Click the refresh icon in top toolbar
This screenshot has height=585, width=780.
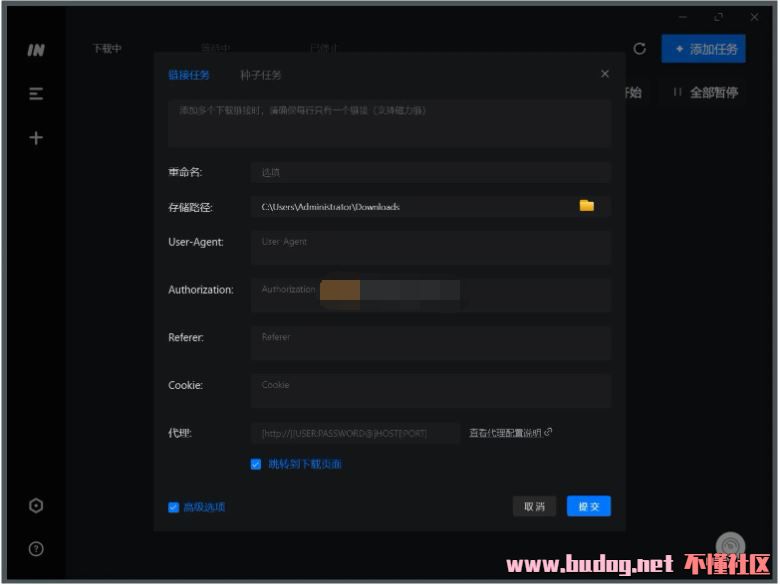(640, 48)
